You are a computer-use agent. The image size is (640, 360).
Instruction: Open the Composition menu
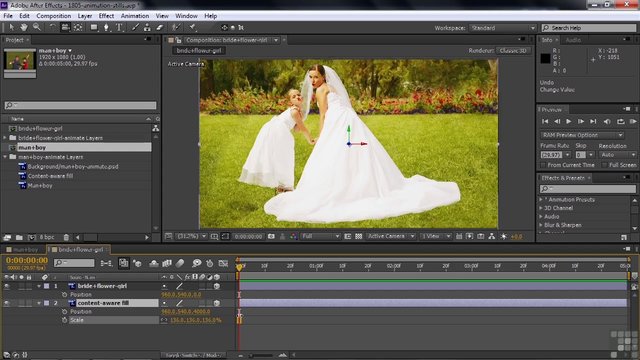[x=53, y=16]
